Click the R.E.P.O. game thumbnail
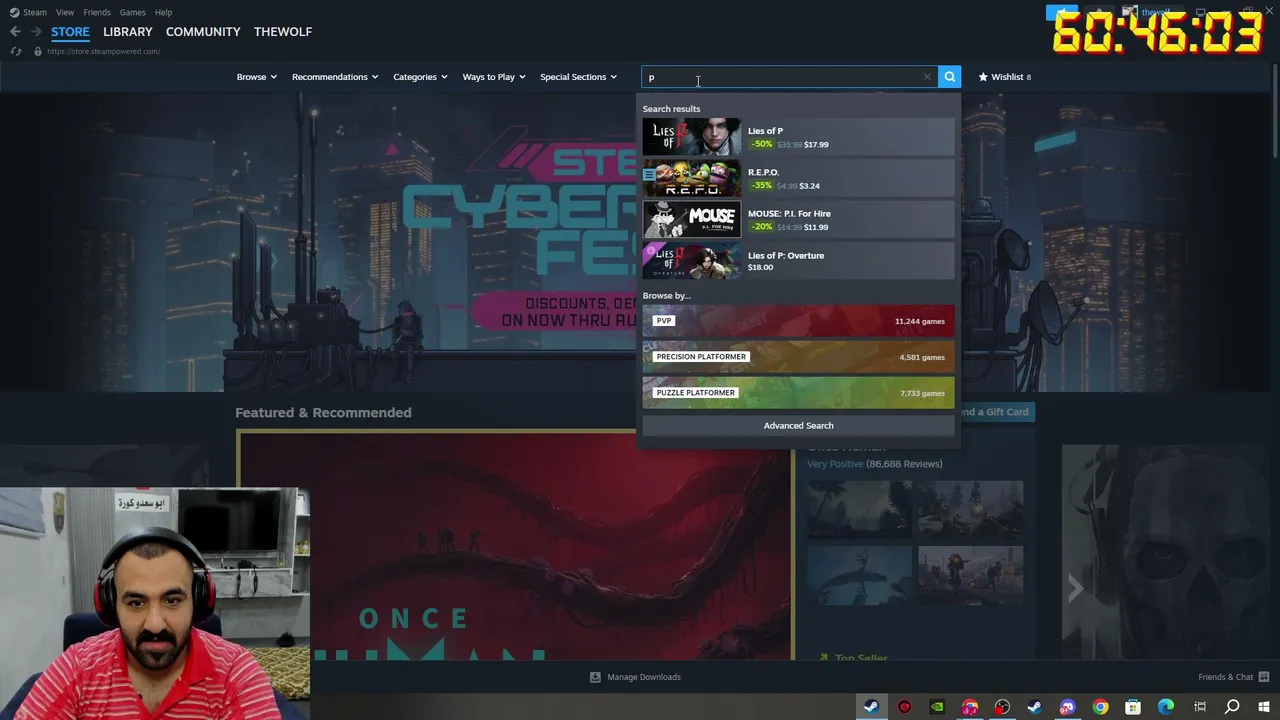This screenshot has width=1280, height=720. pyautogui.click(x=692, y=178)
